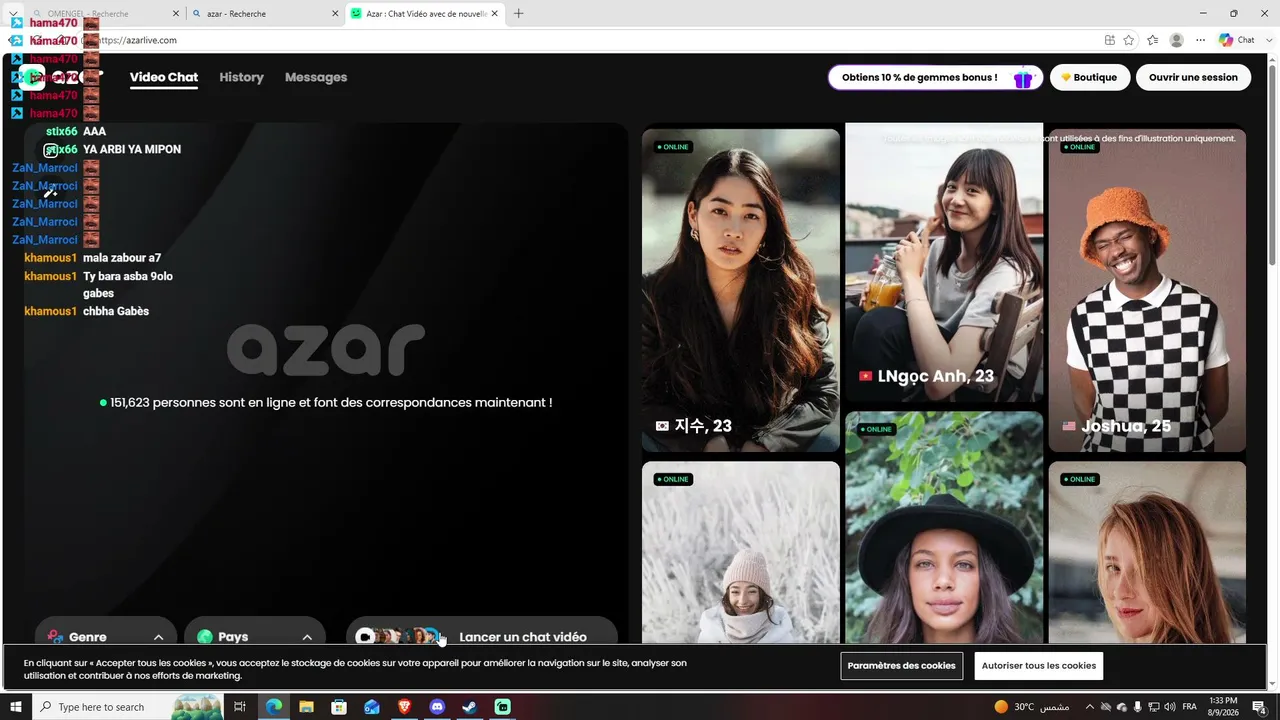1280x720 pixels.
Task: Click the camera icon beside Lancer un chat vidéo
Action: (x=365, y=636)
